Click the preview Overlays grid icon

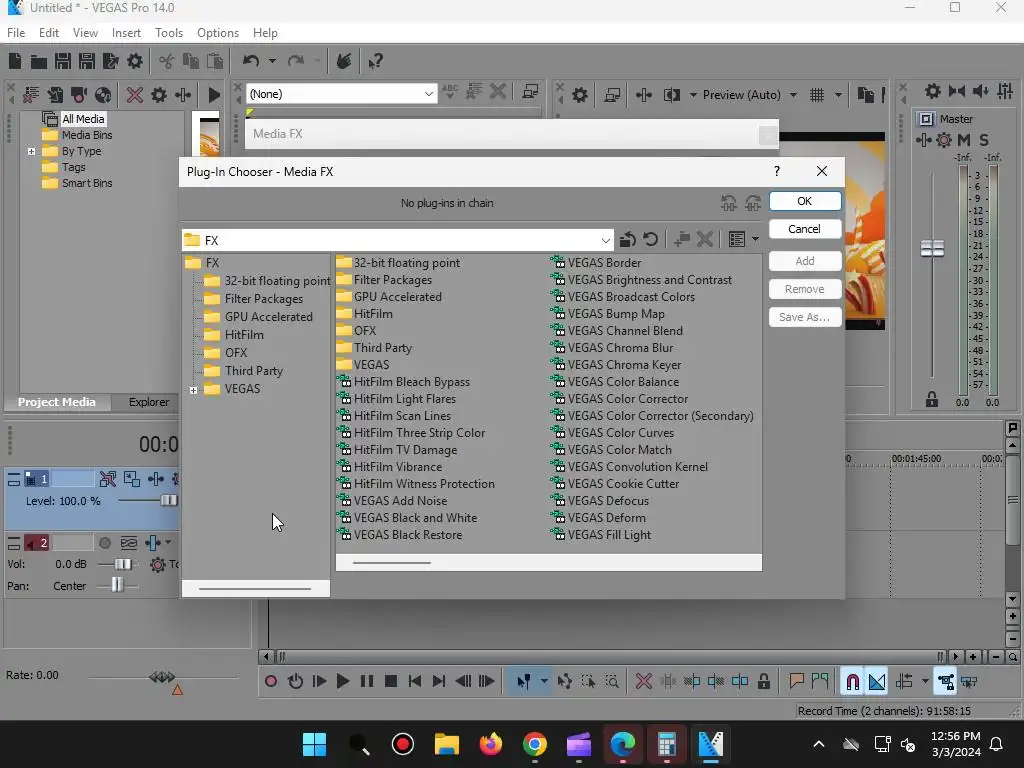[816, 95]
